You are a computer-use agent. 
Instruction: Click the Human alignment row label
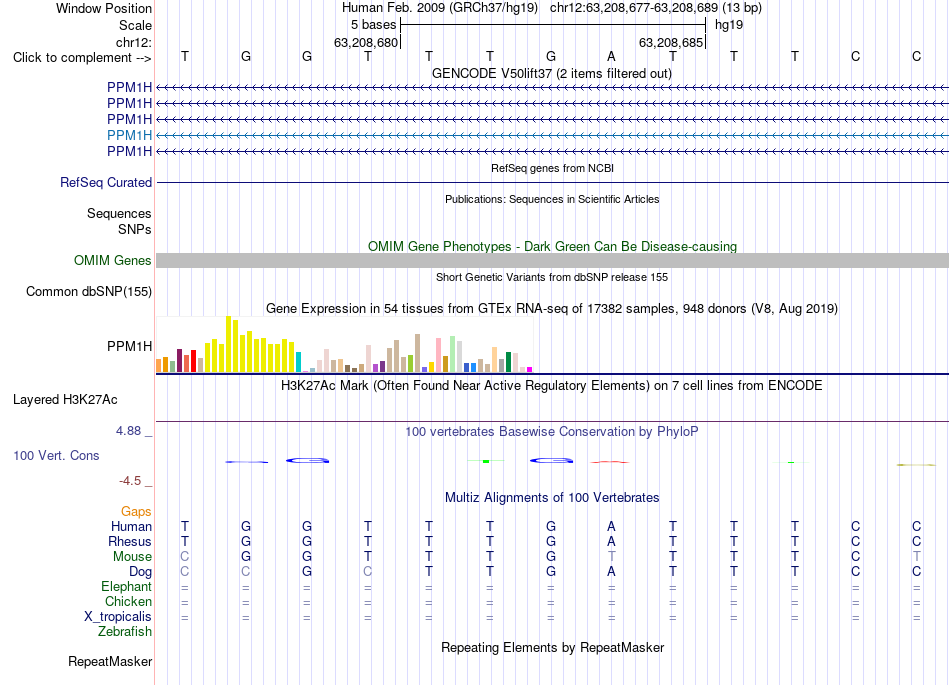(x=131, y=526)
